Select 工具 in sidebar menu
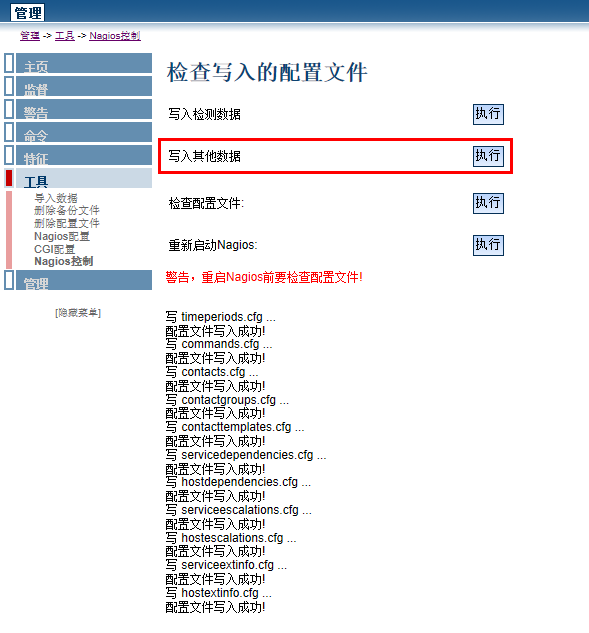The width and height of the screenshot is (589, 633). (84, 178)
